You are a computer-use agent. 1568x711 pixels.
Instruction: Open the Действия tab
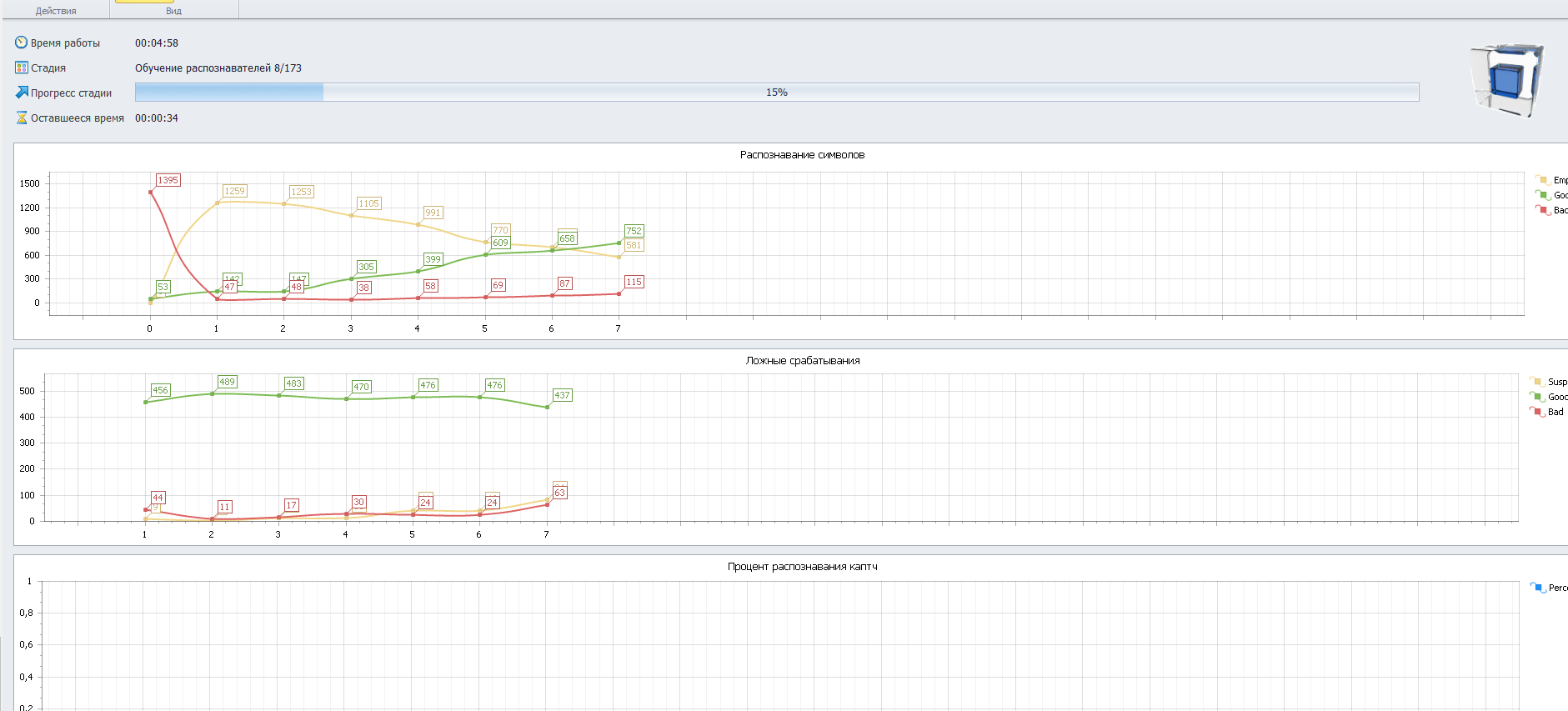[56, 11]
